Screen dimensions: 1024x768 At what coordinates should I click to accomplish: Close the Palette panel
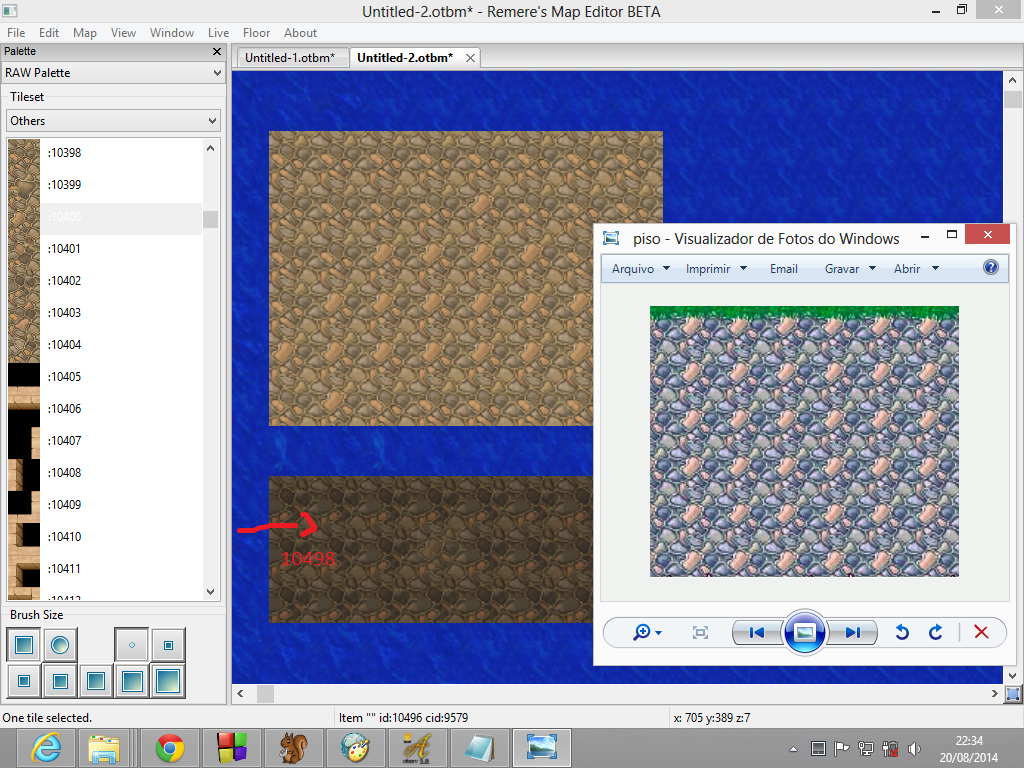[x=217, y=51]
